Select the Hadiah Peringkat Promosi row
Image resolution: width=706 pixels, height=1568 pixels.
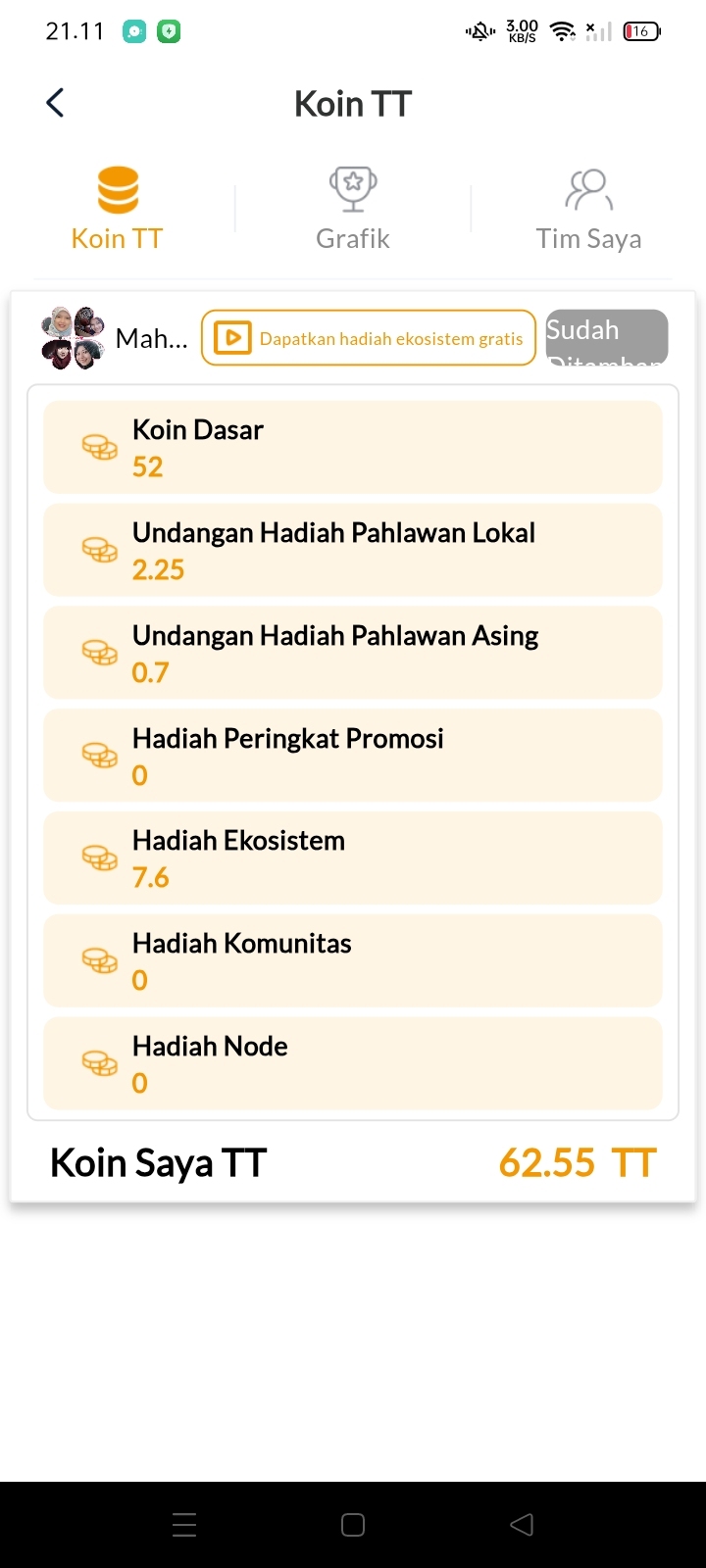[353, 756]
